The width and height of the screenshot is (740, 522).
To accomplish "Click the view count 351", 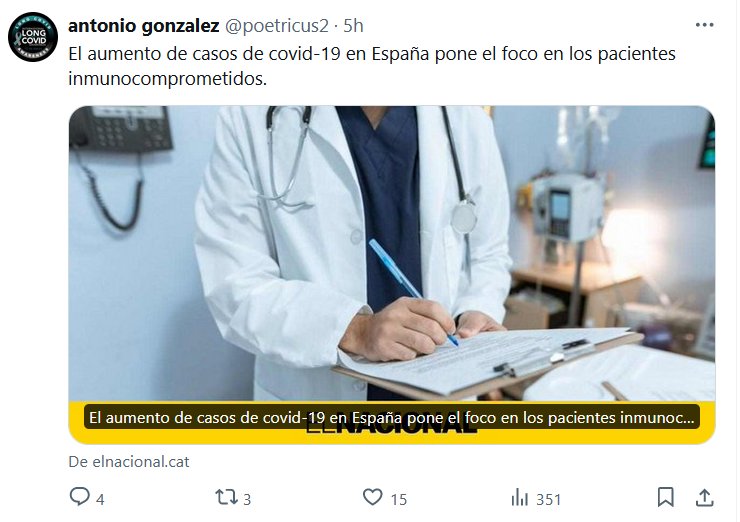I will [x=548, y=499].
